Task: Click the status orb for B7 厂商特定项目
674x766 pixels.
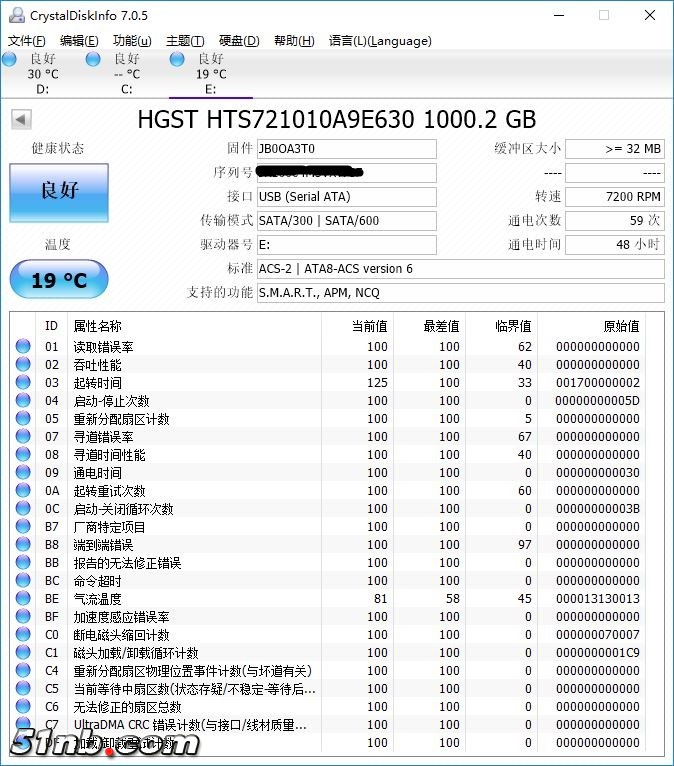Action: [x=23, y=526]
